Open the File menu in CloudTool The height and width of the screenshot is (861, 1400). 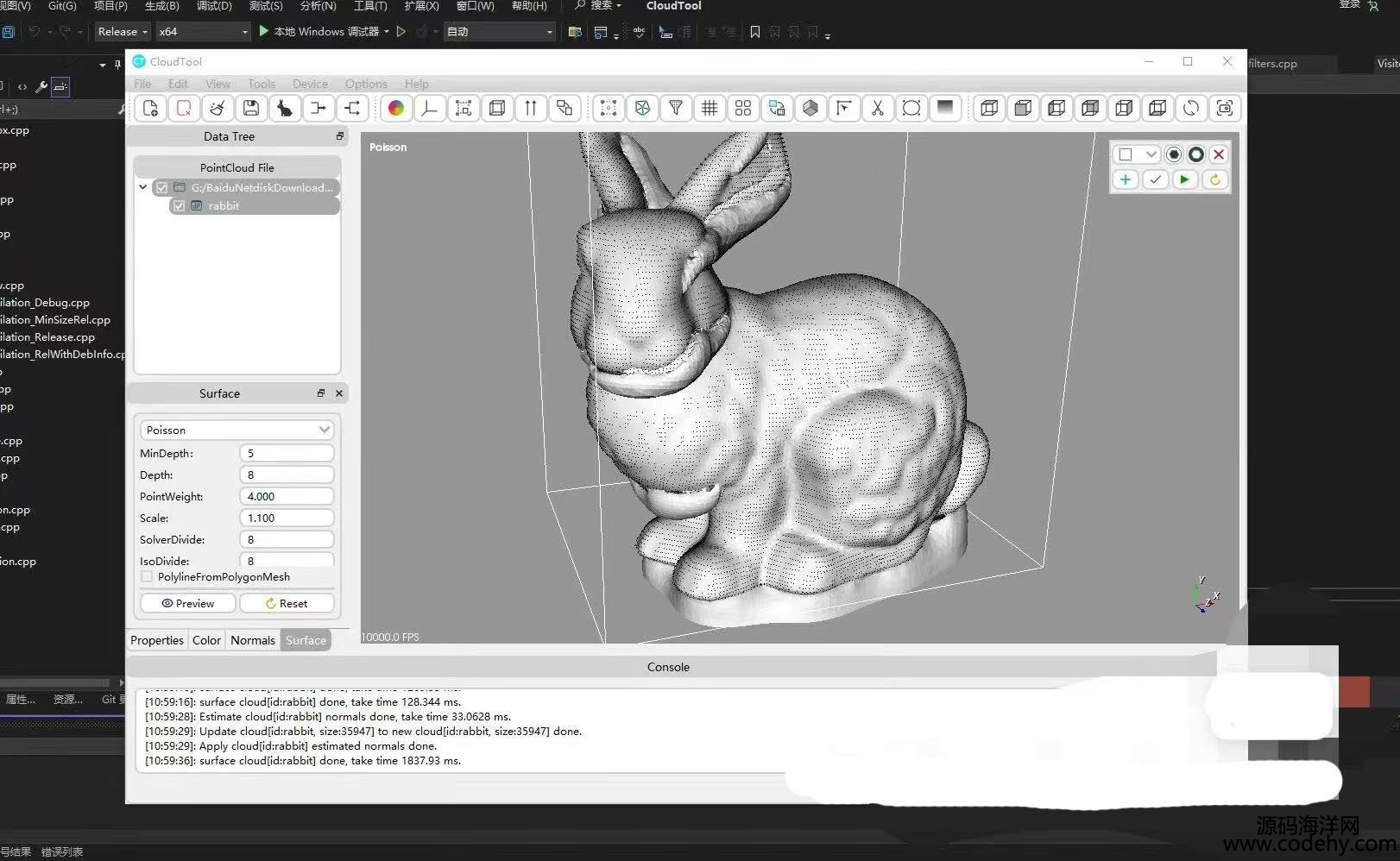(142, 84)
